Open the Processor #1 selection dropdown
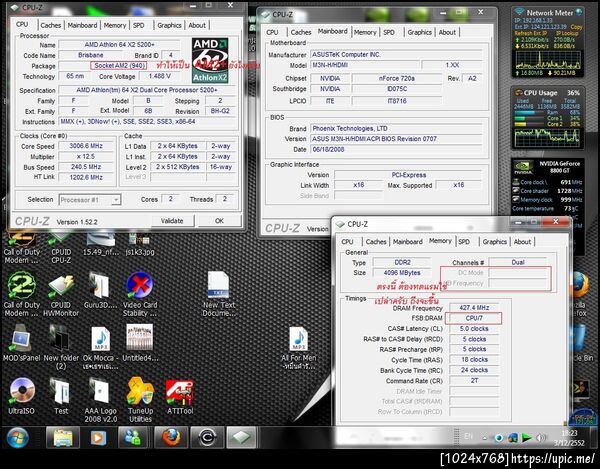This screenshot has height=469, width=600. tap(90, 200)
